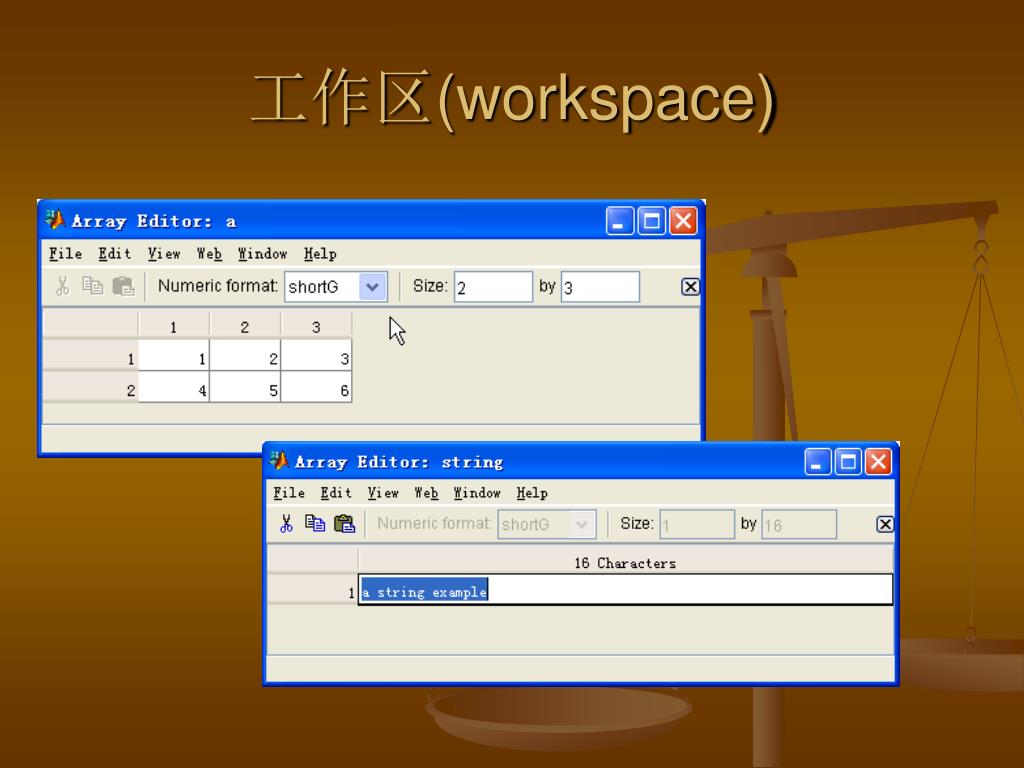The width and height of the screenshot is (1024, 768).
Task: Open File menu in Array Editor a
Action: [65, 254]
